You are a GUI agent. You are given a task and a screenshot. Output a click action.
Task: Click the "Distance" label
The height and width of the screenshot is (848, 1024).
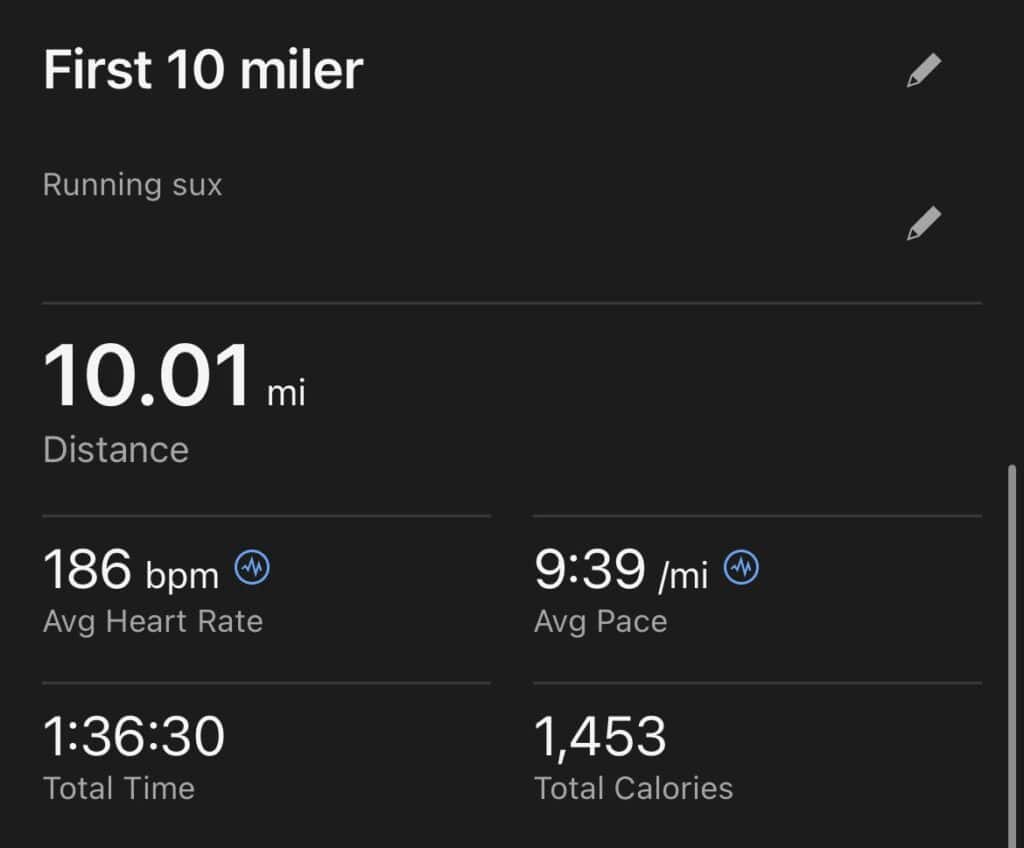click(116, 449)
